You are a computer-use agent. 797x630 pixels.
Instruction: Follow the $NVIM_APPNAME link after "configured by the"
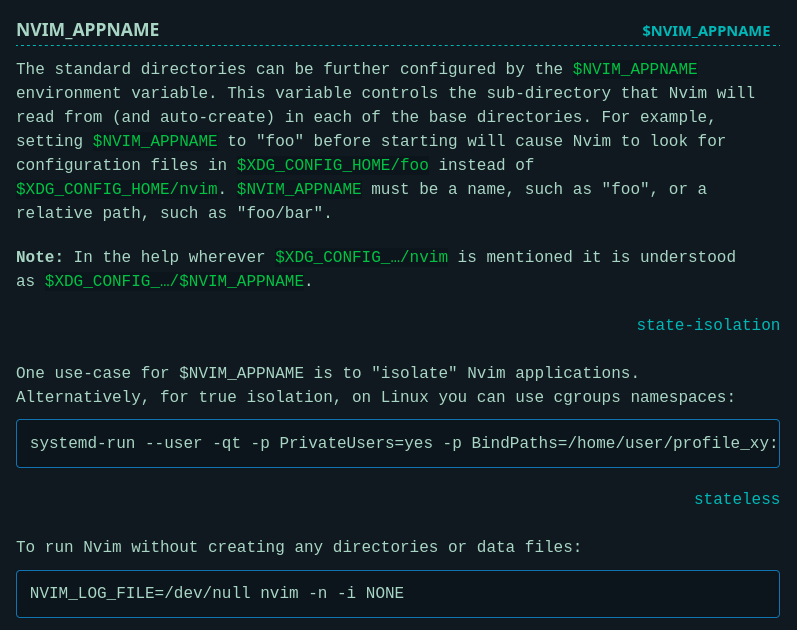click(634, 70)
